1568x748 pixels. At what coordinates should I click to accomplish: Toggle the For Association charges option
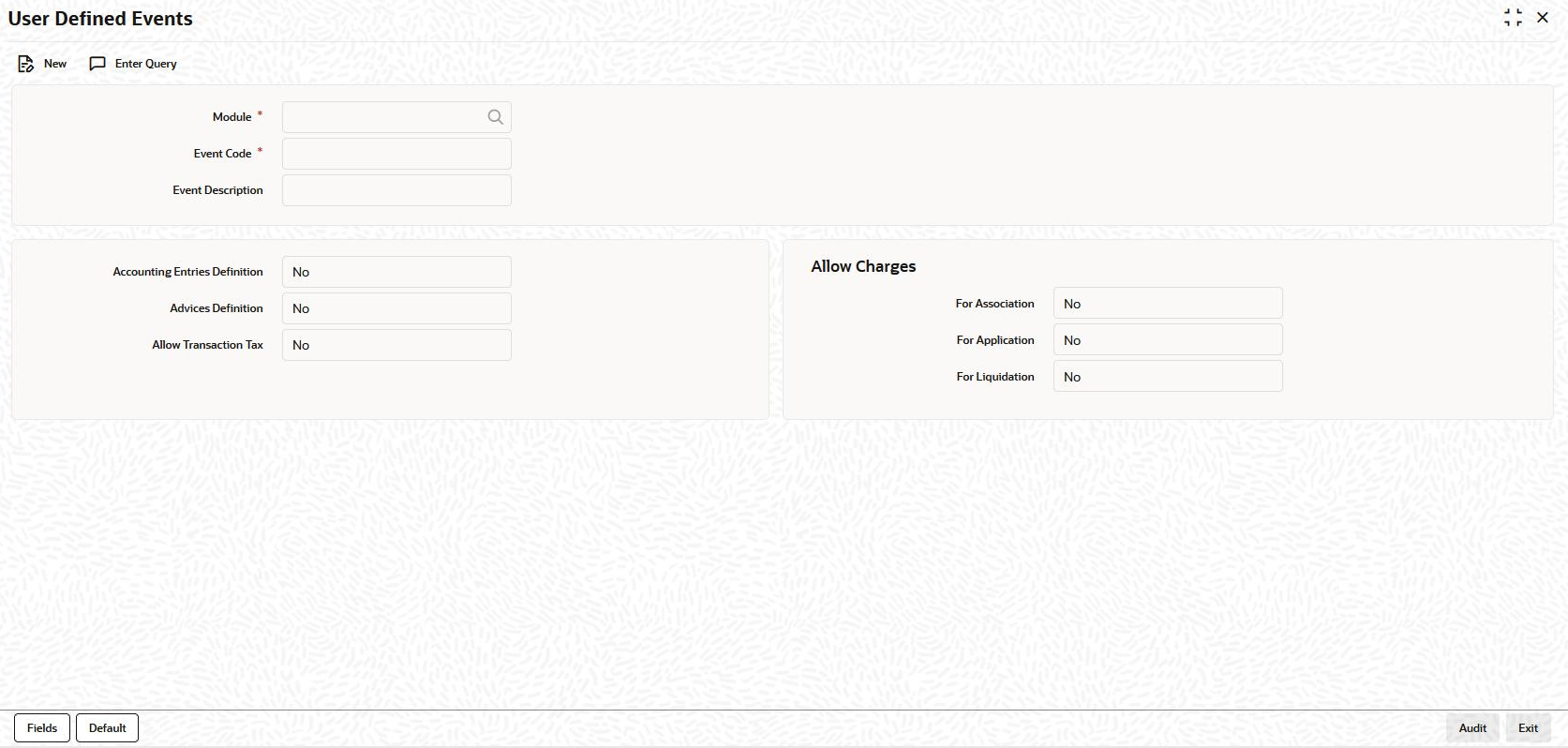coord(1168,304)
